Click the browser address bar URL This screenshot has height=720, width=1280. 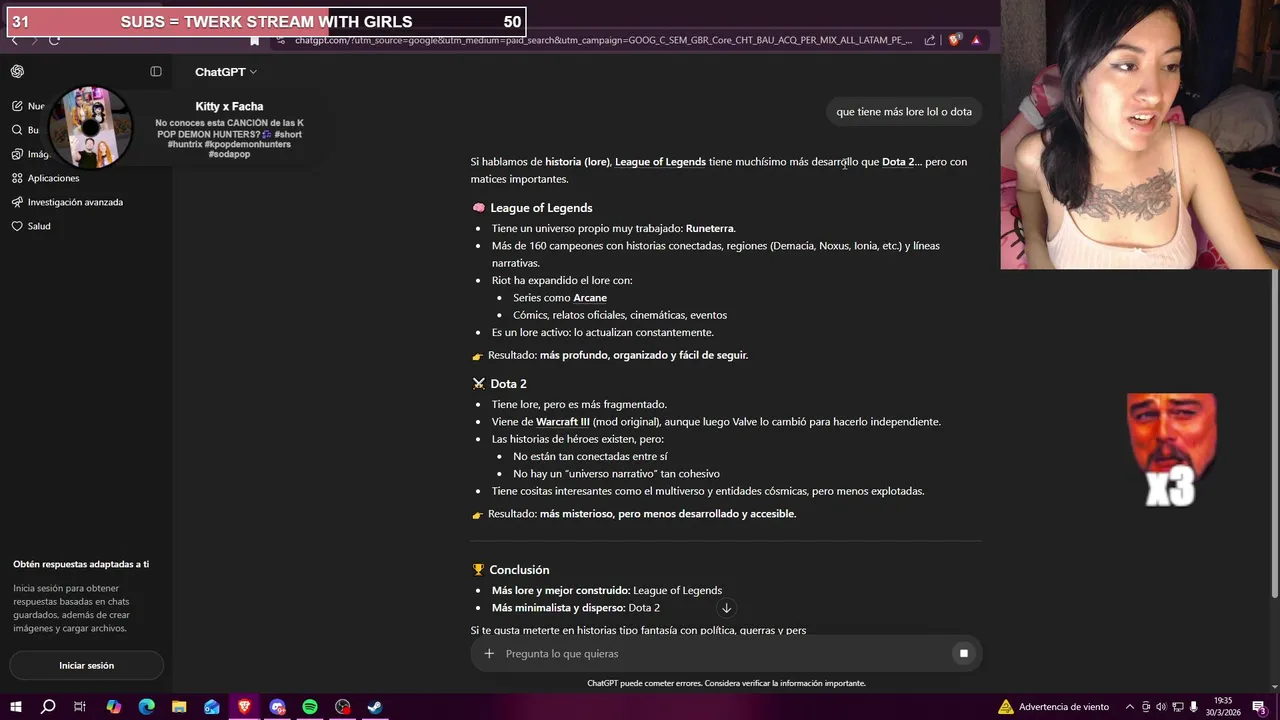coord(603,40)
